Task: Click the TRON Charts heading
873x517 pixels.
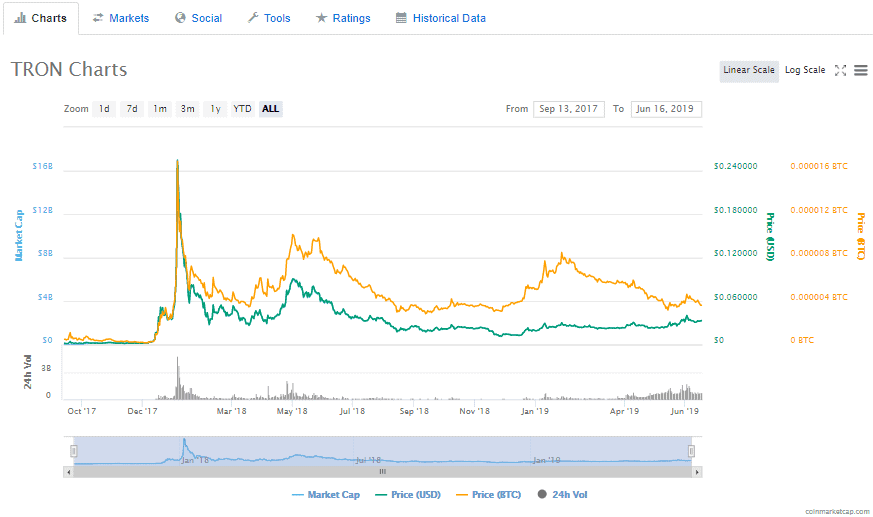Action: [x=69, y=70]
